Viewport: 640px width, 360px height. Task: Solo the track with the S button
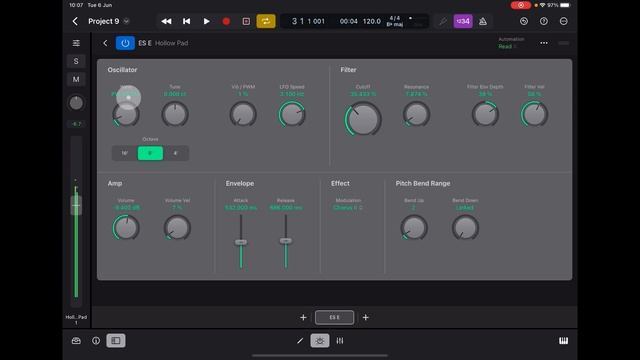click(76, 61)
